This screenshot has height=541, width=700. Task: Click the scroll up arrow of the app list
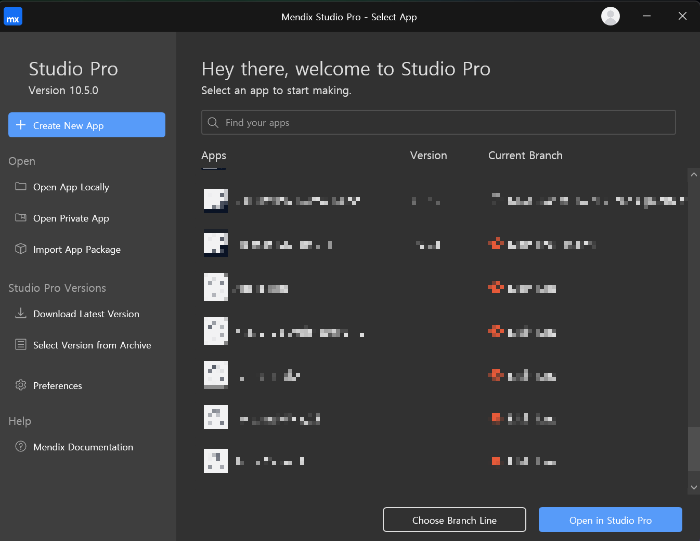pyautogui.click(x=694, y=175)
